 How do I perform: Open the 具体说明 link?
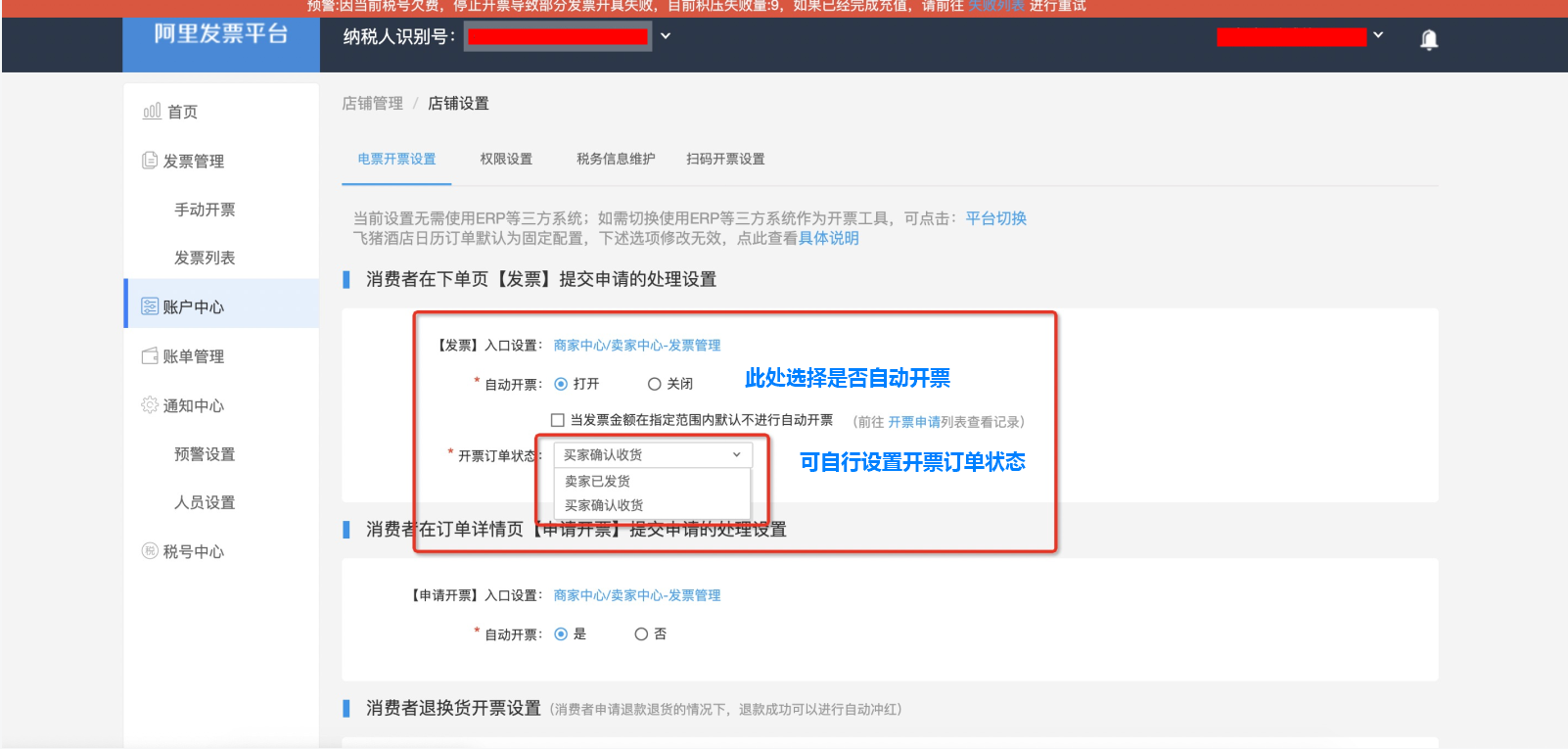(x=828, y=238)
